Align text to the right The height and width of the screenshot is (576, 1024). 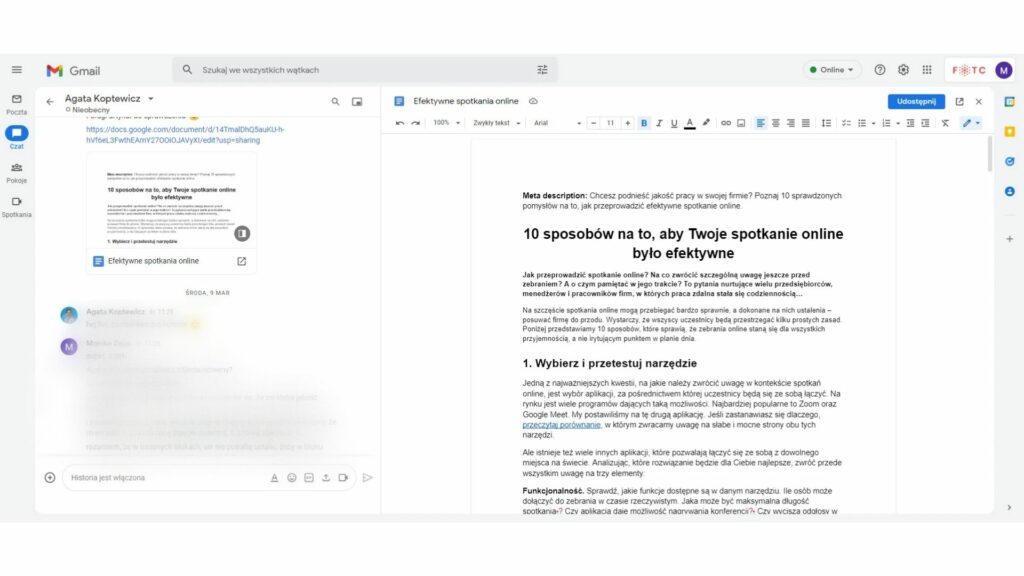tap(791, 123)
